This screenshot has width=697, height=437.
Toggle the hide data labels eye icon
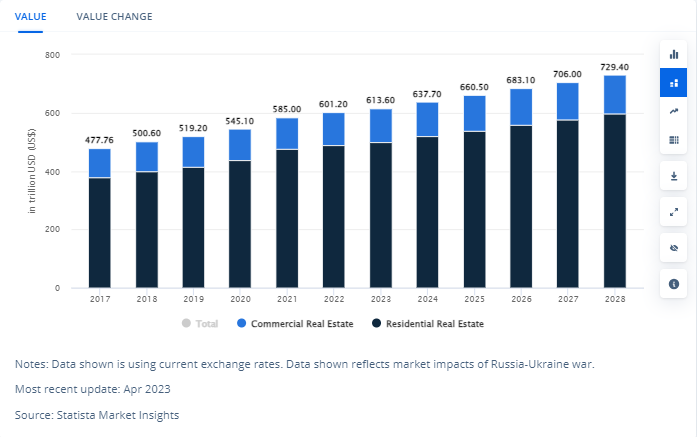[673, 248]
